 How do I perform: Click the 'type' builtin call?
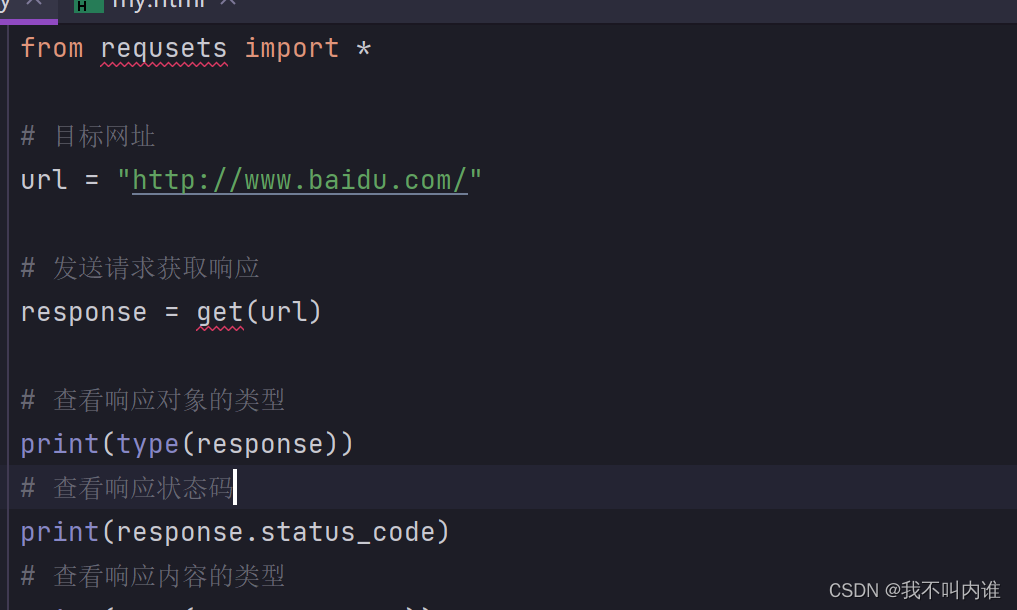coord(148,445)
